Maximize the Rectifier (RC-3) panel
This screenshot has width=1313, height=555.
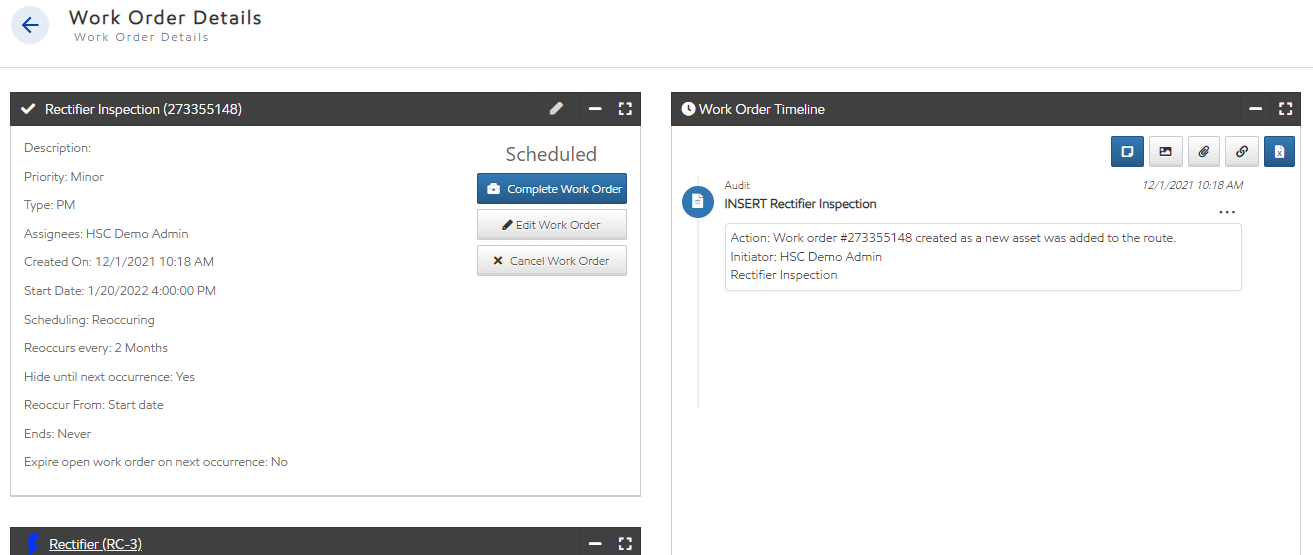coord(625,544)
